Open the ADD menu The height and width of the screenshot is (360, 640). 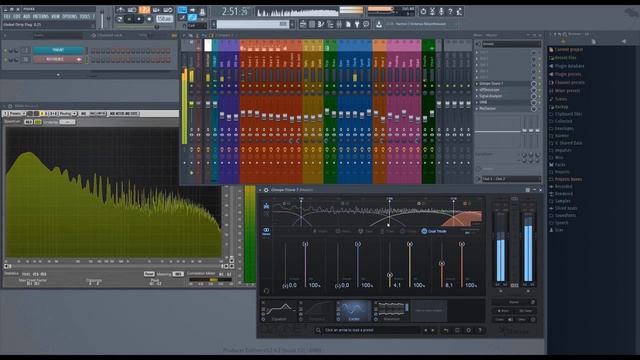pos(27,17)
